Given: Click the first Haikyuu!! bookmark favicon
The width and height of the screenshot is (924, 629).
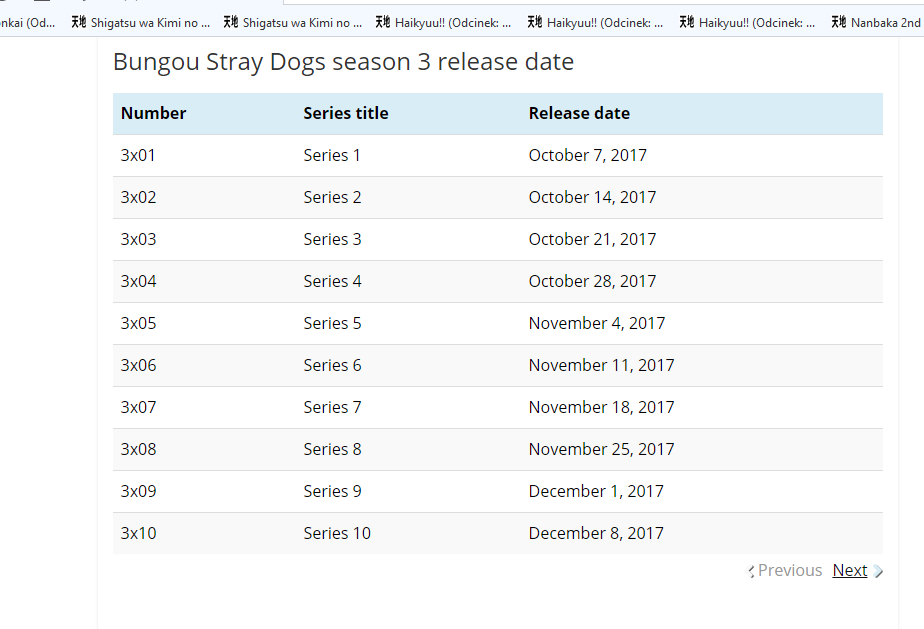Looking at the screenshot, I should click(382, 22).
